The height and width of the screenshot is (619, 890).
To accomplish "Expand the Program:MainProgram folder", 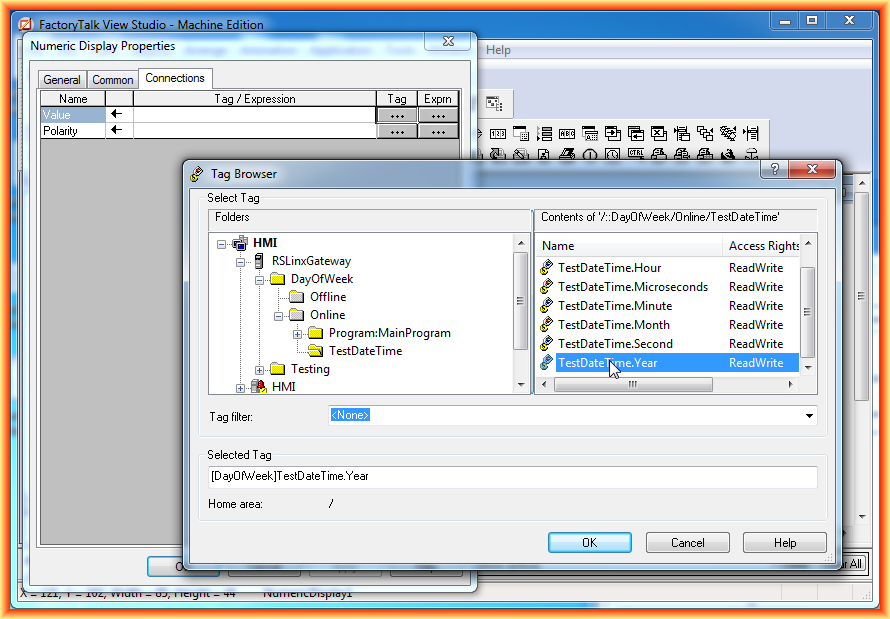I will tap(297, 333).
